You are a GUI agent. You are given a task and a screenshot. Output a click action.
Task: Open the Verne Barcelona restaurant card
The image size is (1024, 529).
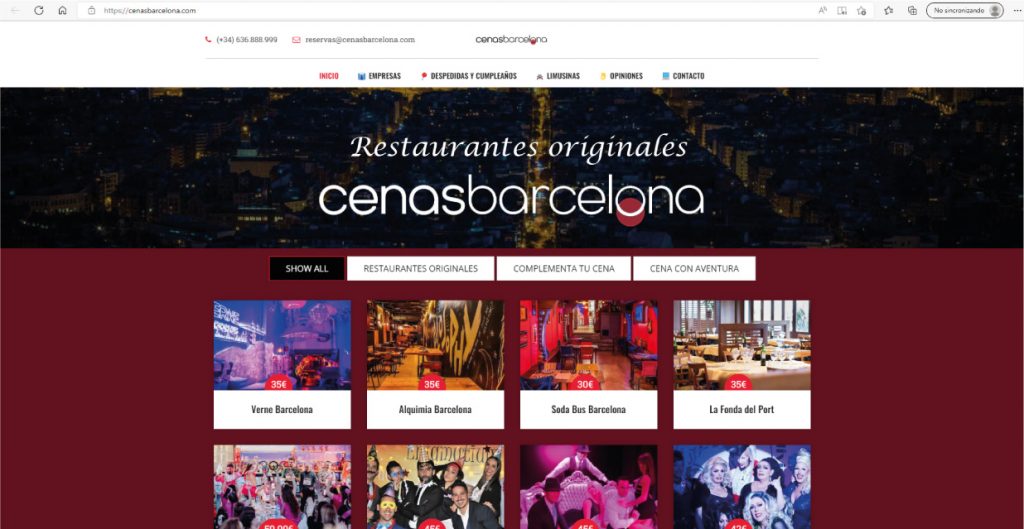282,364
